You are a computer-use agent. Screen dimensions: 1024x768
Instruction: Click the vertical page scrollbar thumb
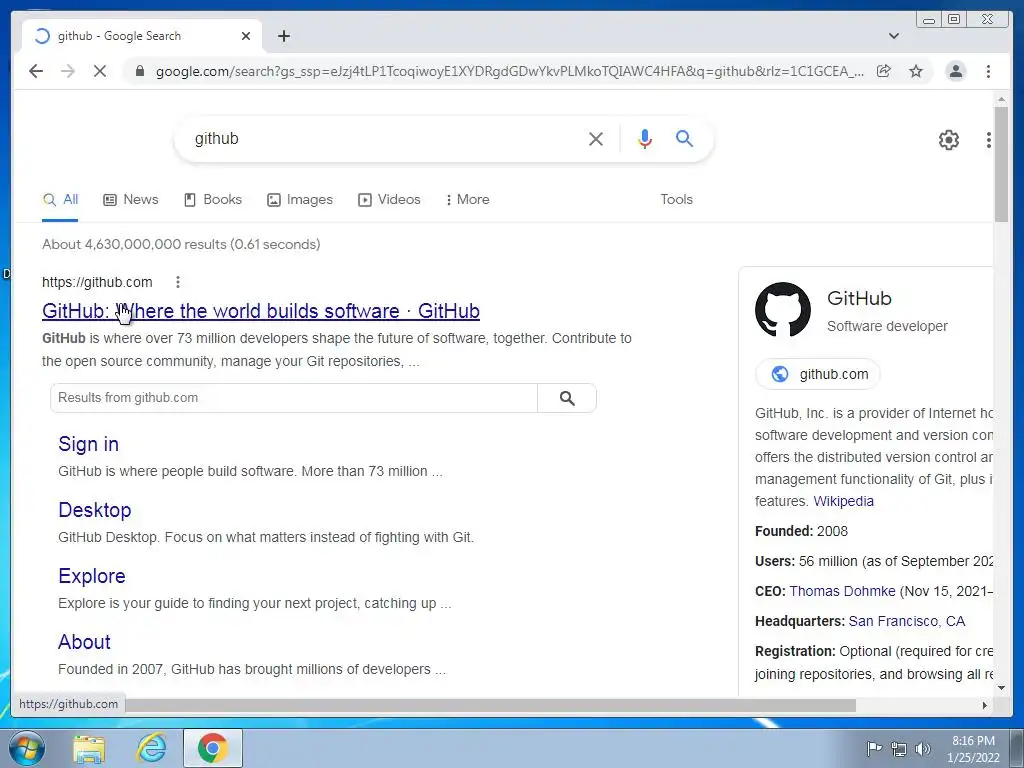[1001, 163]
